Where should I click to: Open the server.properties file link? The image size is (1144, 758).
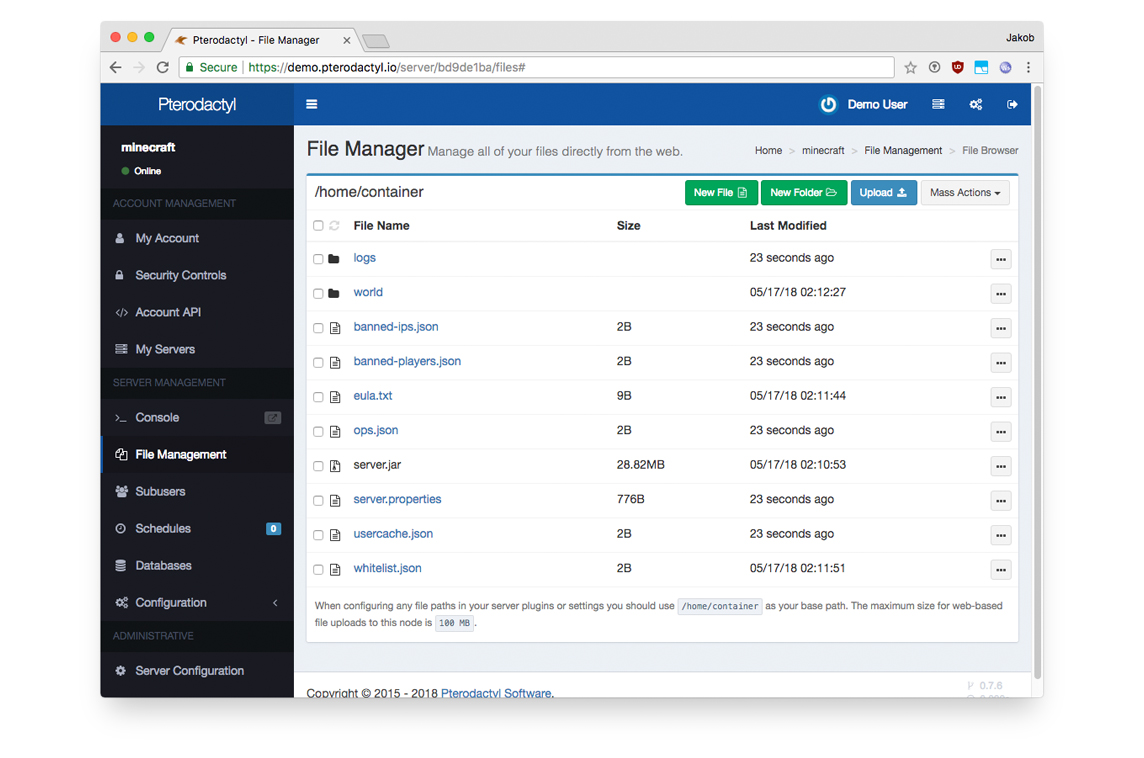pyautogui.click(x=397, y=499)
